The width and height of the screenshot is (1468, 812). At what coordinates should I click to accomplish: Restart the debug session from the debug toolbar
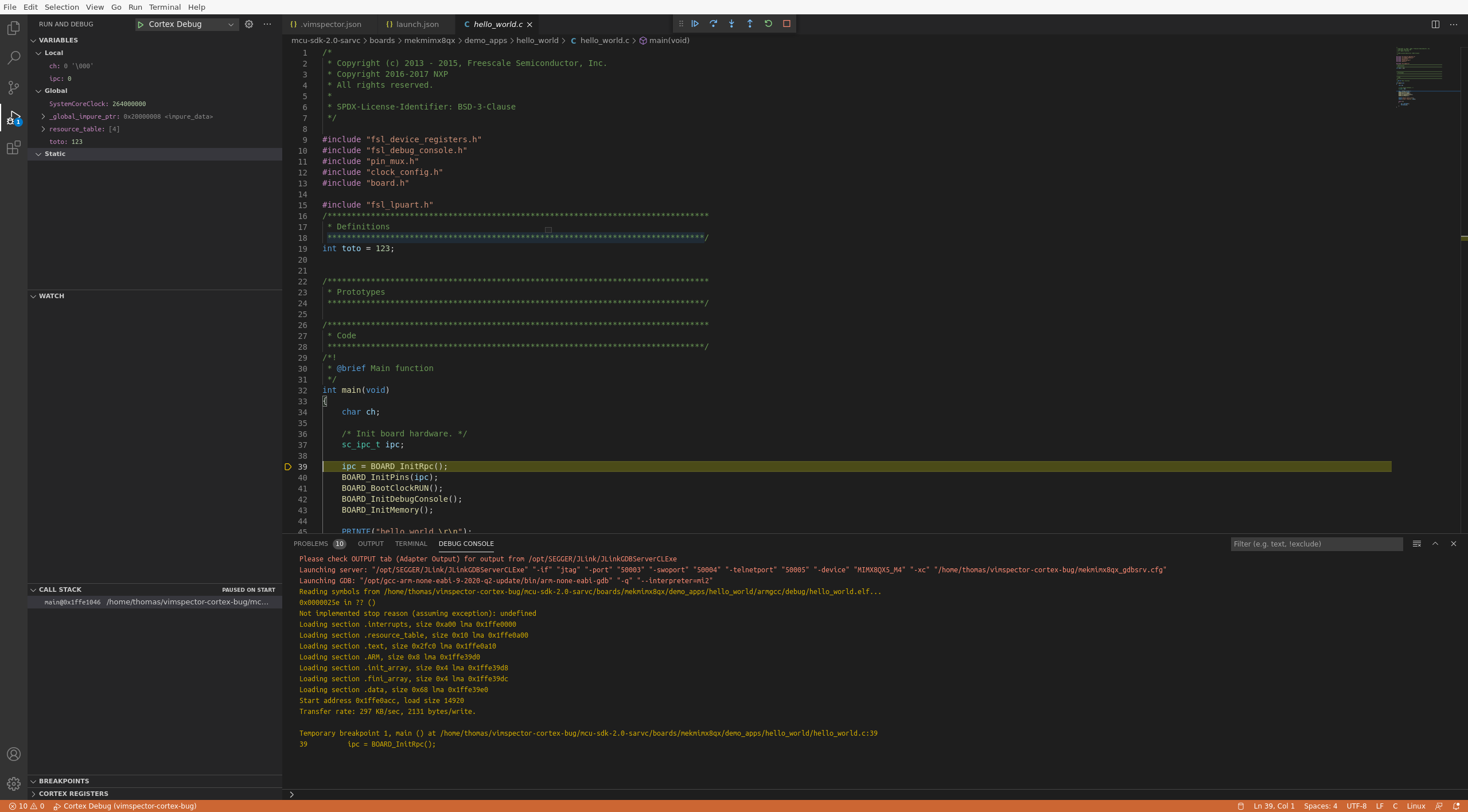(768, 24)
